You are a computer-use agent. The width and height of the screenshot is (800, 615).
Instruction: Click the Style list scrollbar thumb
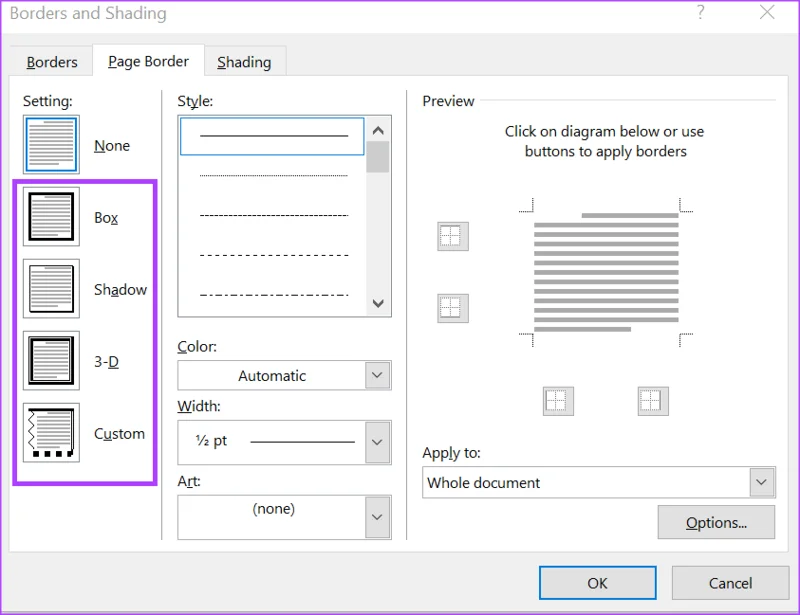378,157
